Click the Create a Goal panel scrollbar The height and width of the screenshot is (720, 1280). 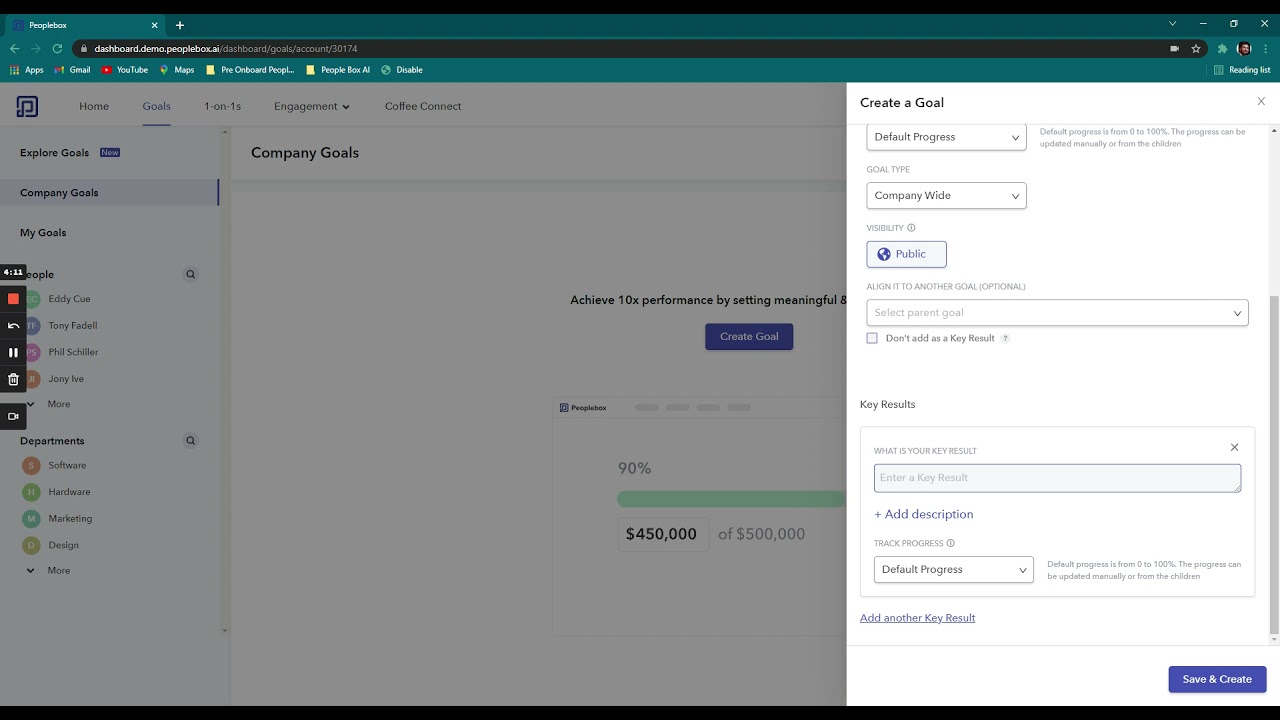click(x=1274, y=464)
